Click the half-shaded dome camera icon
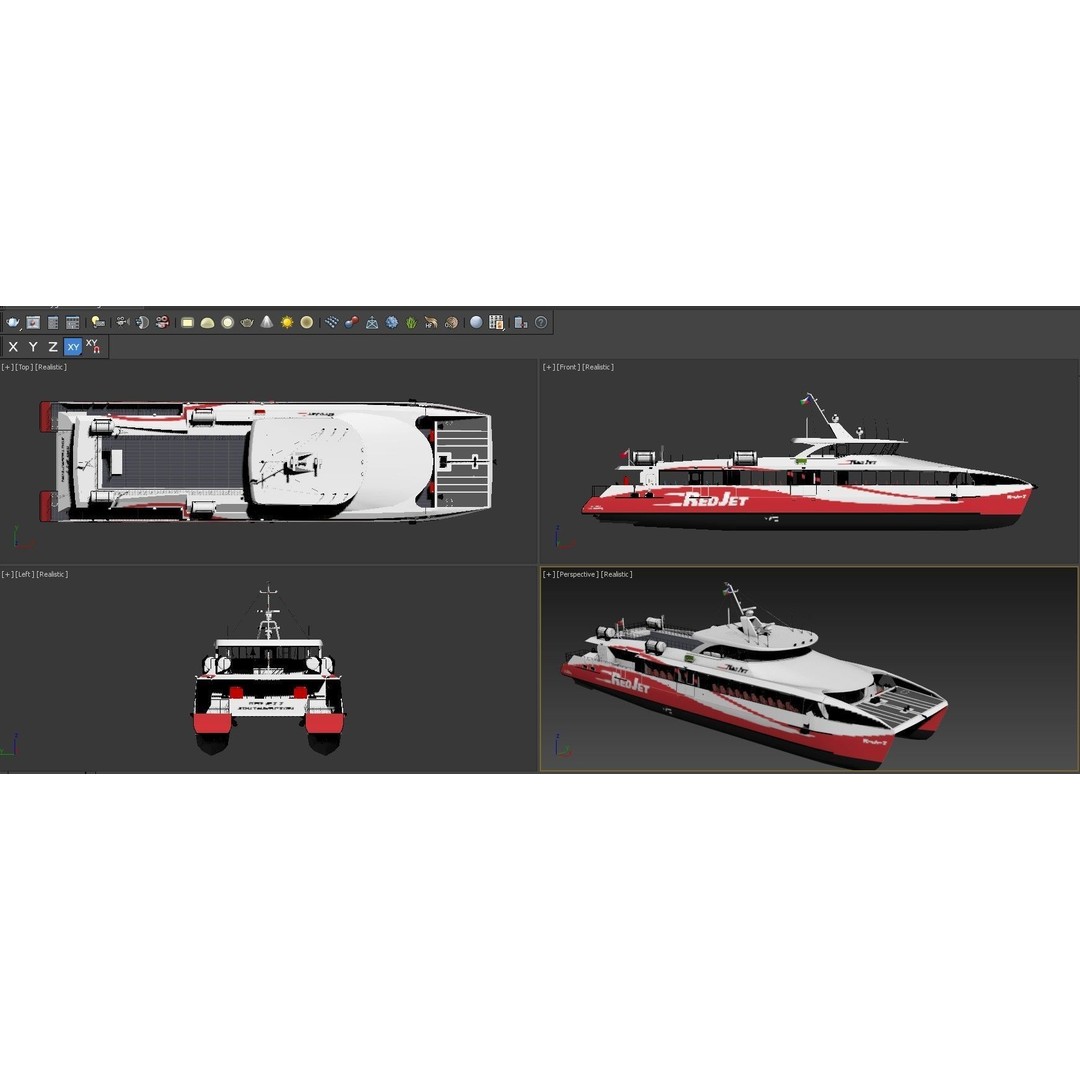This screenshot has width=1080, height=1080. pos(143,322)
